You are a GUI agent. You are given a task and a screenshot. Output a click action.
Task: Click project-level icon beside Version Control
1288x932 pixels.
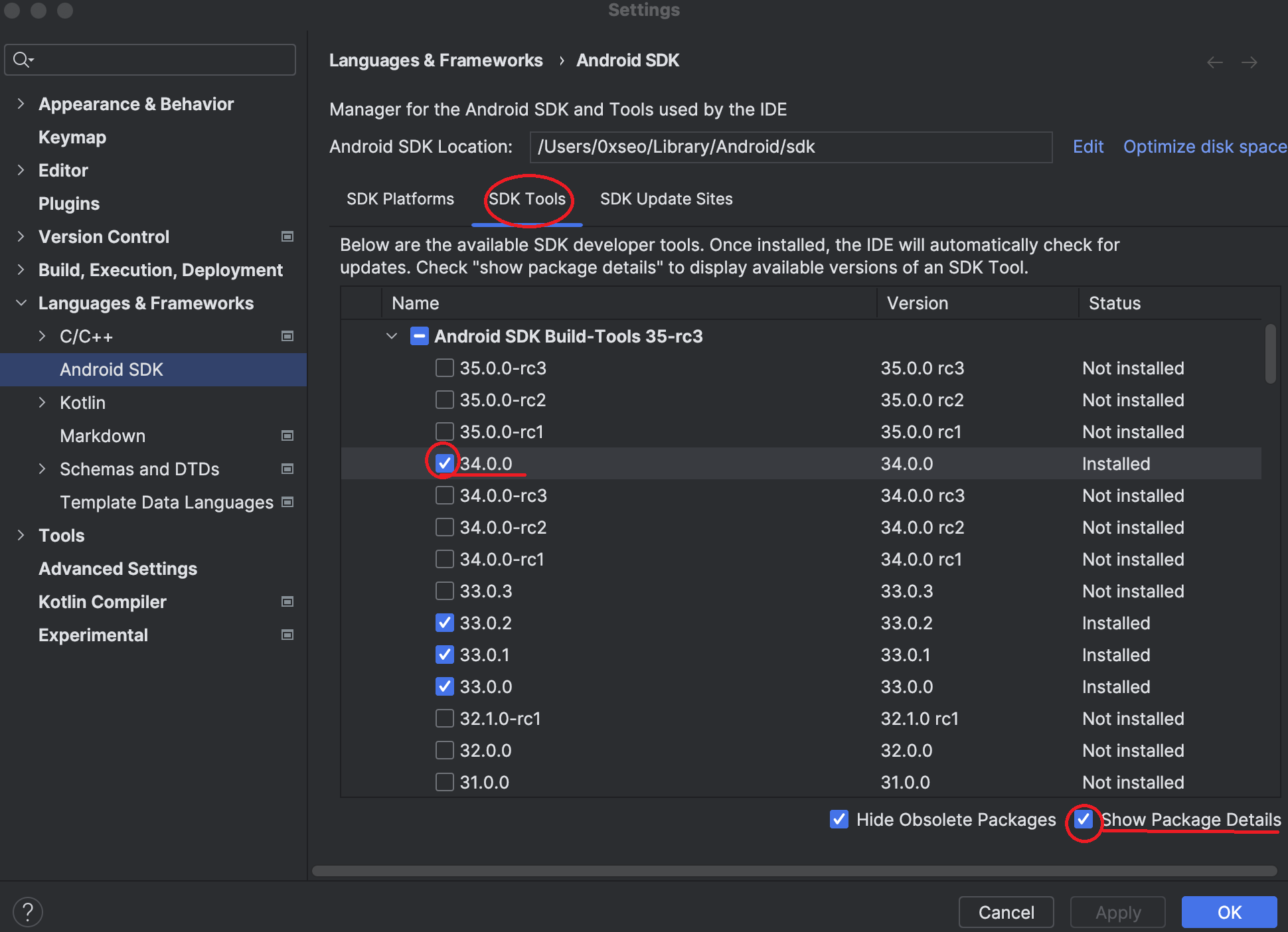(287, 236)
